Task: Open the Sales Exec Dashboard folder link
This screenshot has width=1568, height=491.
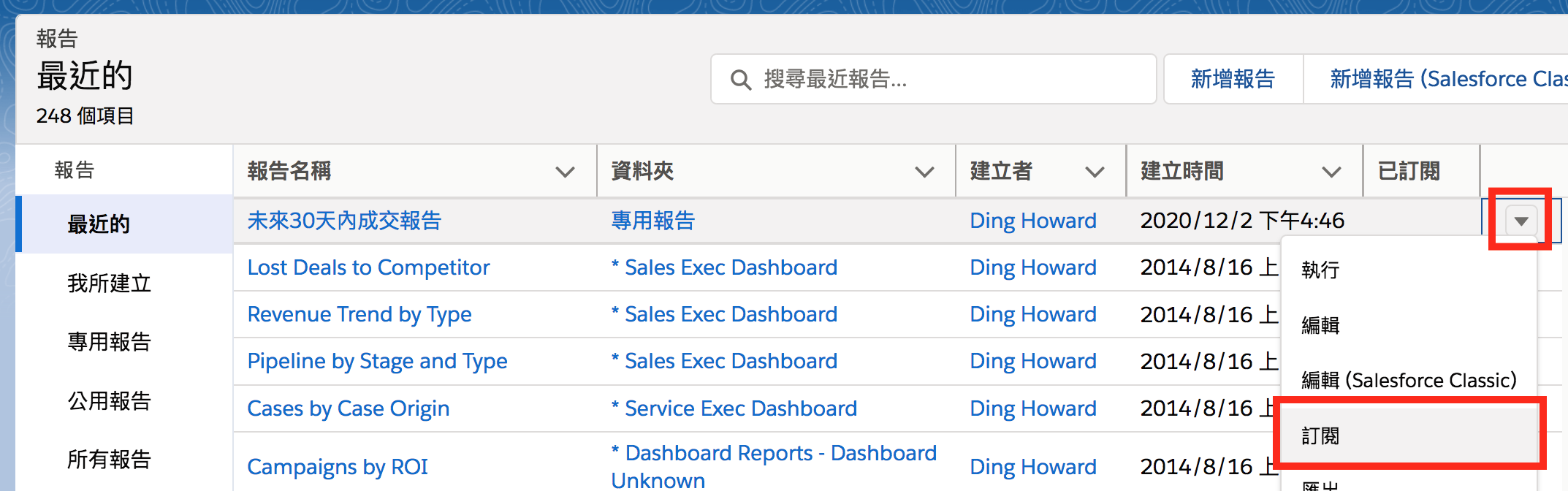Action: pos(723,267)
